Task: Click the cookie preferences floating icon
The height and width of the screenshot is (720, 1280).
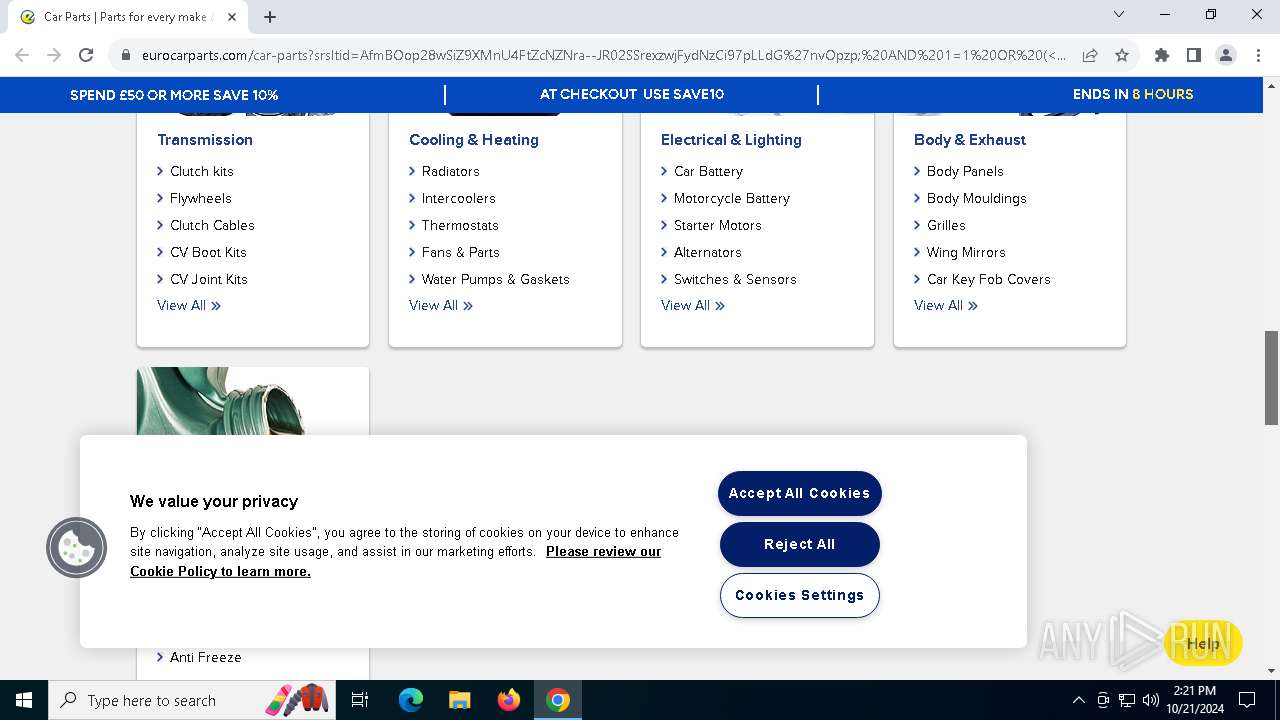Action: (x=76, y=547)
